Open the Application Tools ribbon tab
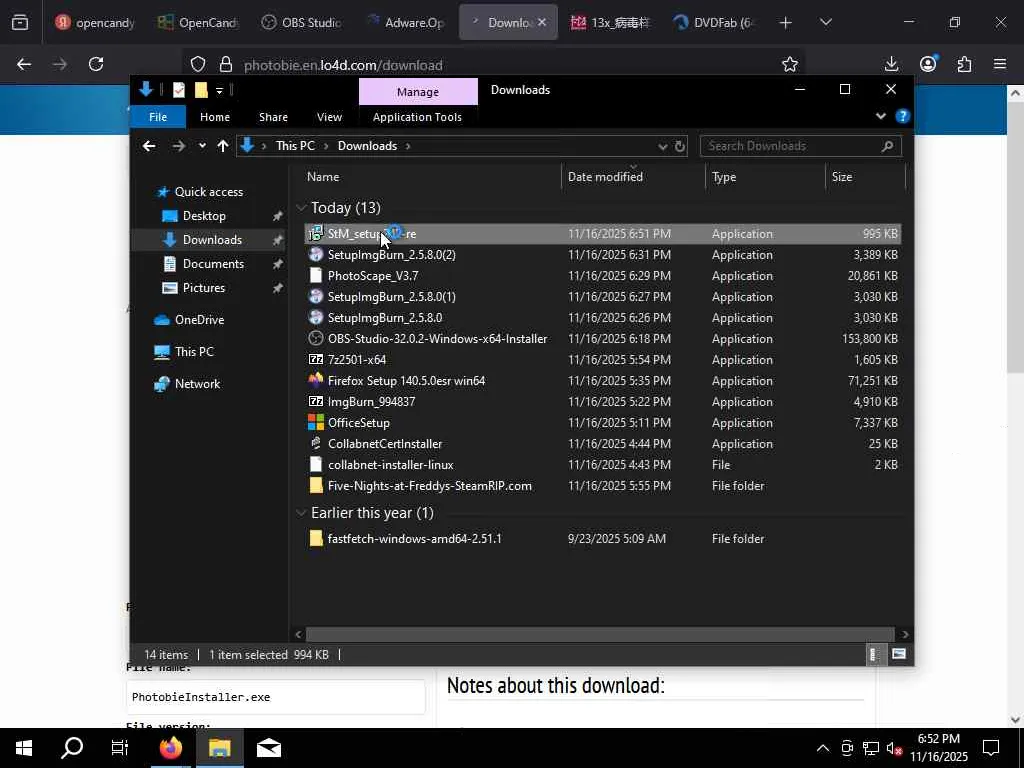The width and height of the screenshot is (1024, 768). click(417, 117)
